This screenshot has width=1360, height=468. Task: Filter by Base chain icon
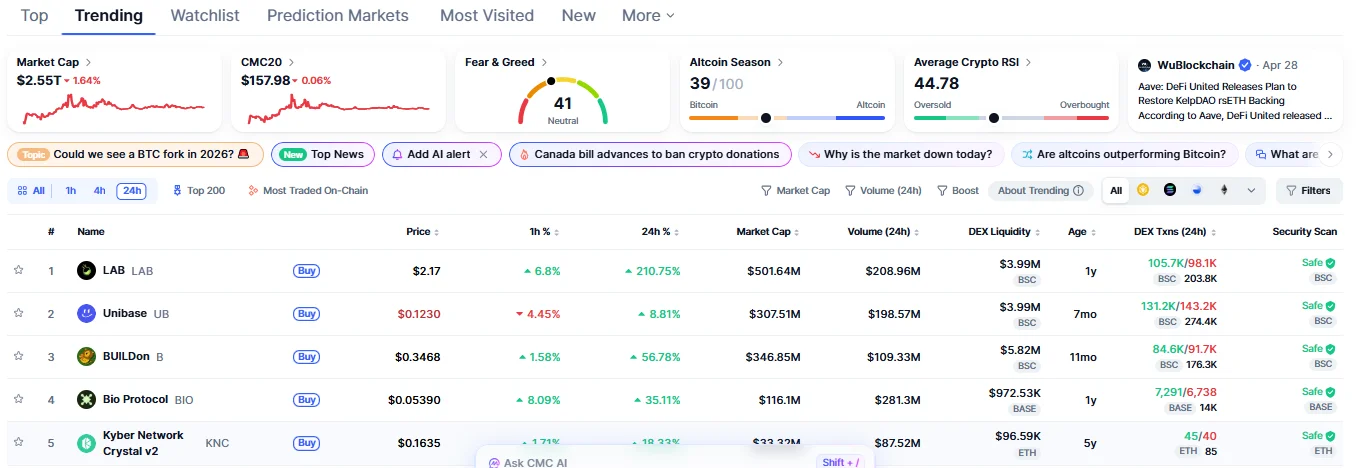click(1197, 190)
